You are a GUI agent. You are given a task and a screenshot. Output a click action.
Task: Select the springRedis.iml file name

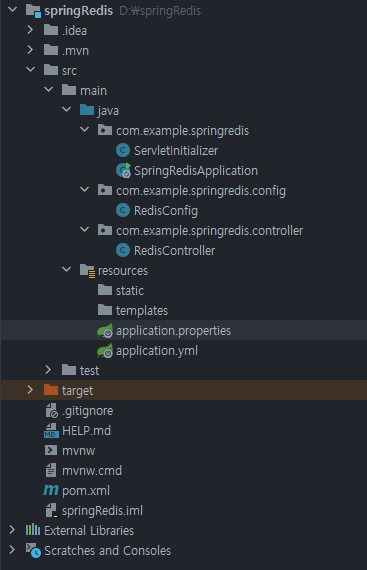tap(102, 511)
